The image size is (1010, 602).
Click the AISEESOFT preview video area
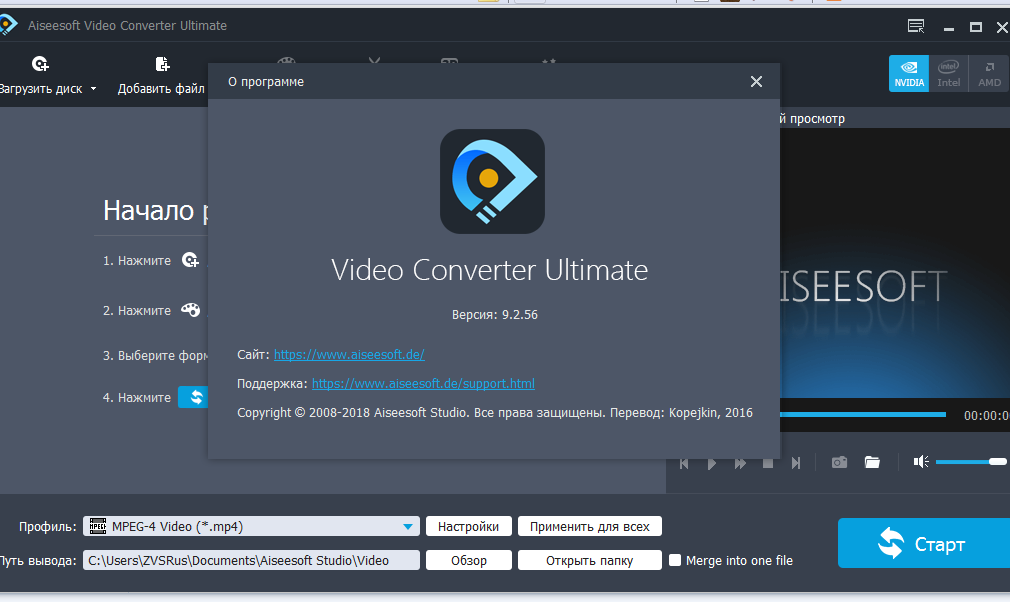tap(895, 263)
